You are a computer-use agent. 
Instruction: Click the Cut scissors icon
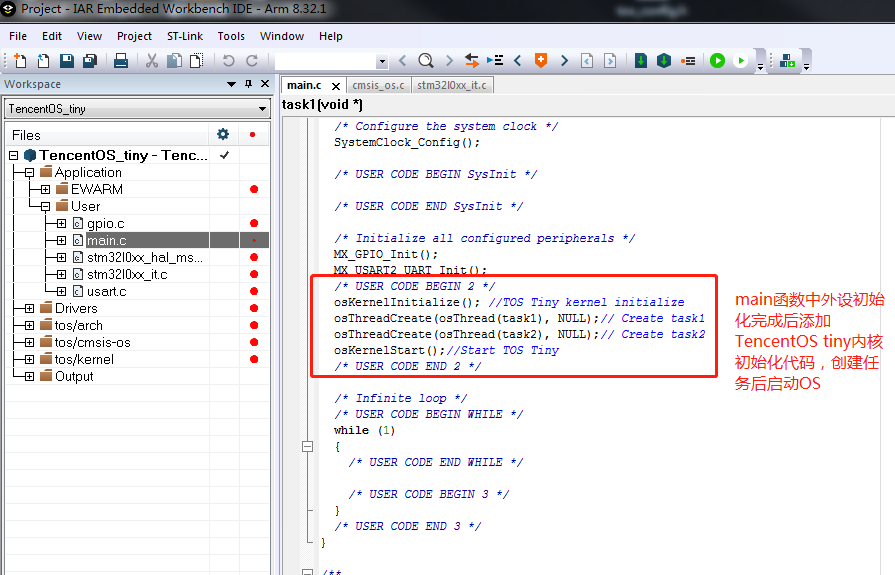(152, 61)
